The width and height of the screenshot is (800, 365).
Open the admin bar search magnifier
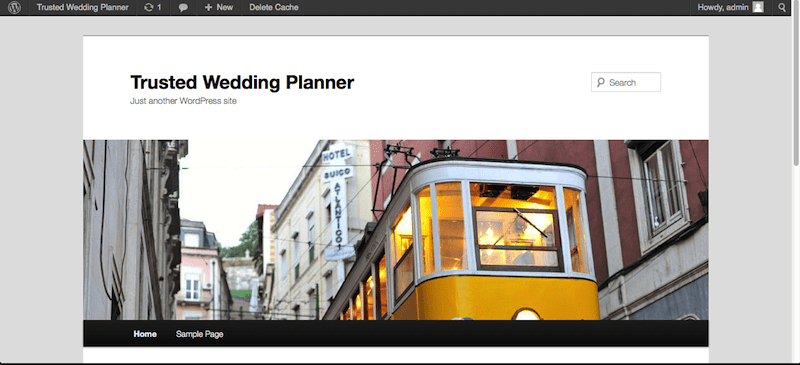tap(782, 7)
